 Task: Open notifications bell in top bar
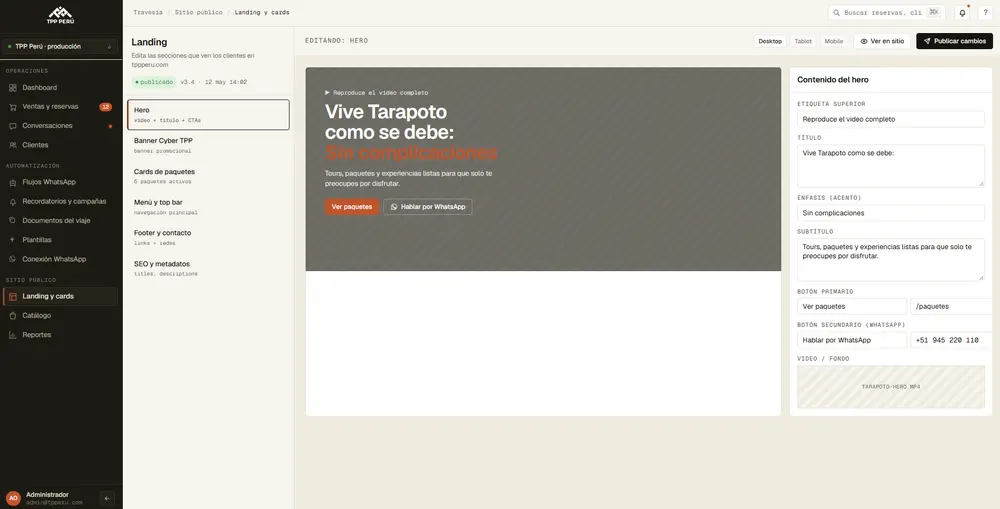(962, 13)
